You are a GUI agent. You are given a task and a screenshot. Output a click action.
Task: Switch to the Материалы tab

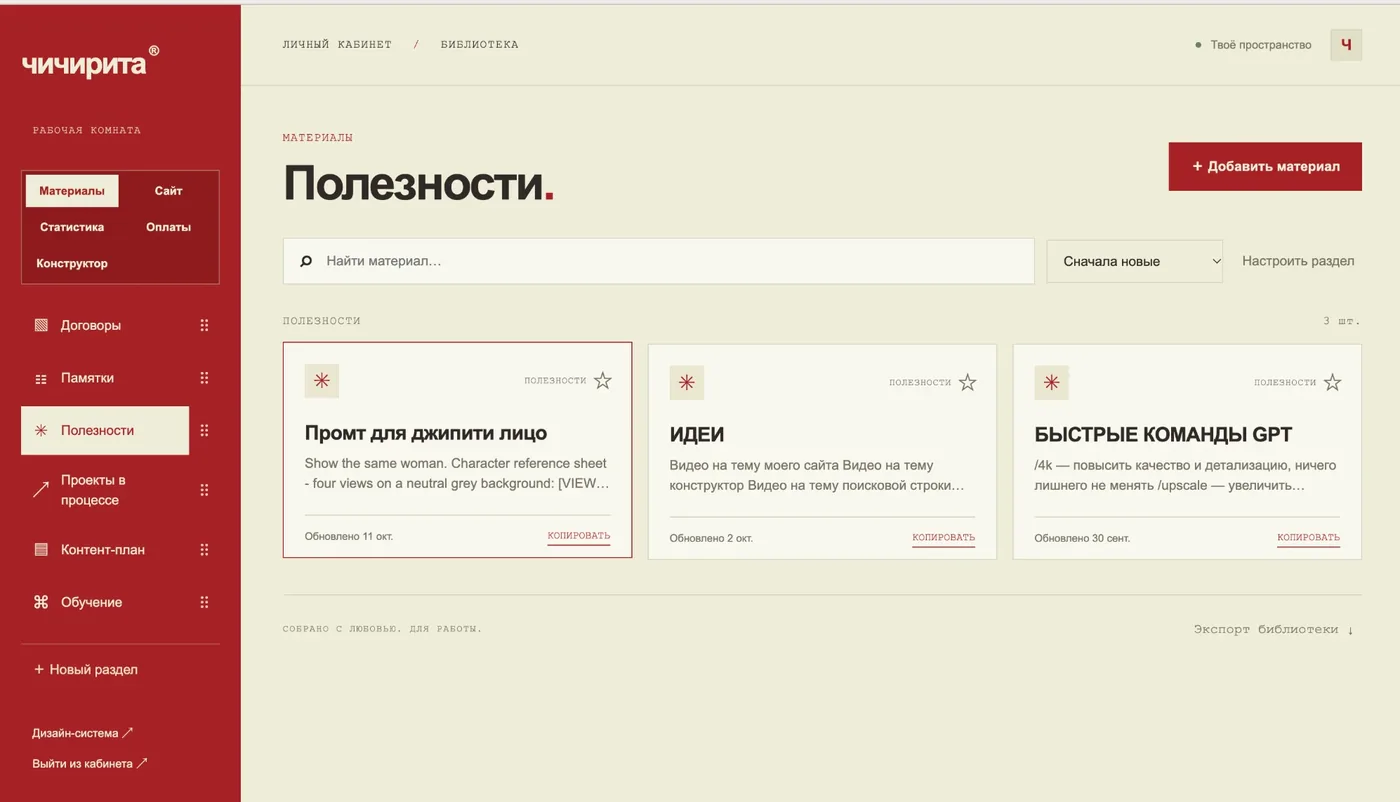pyautogui.click(x=72, y=191)
